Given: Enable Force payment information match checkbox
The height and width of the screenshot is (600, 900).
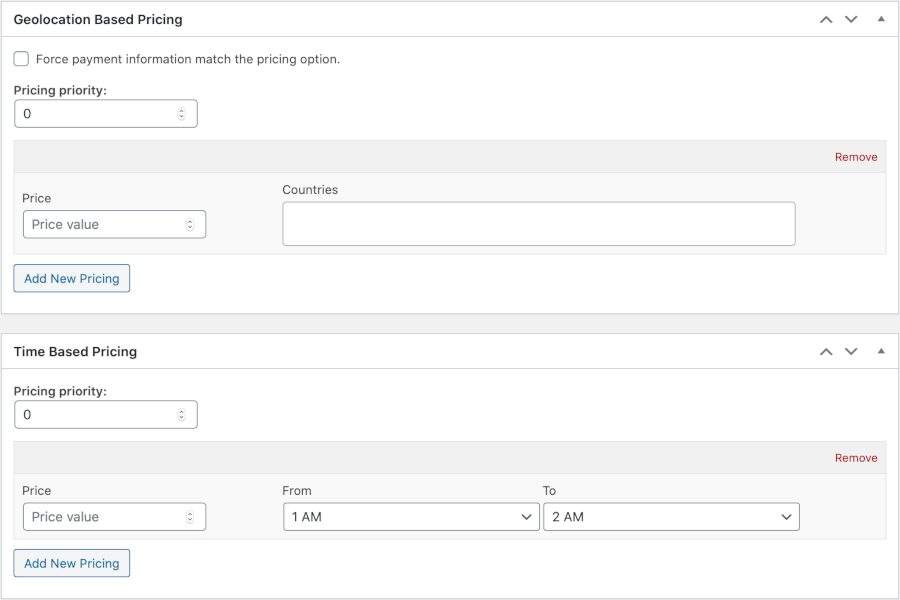Looking at the screenshot, I should click(x=21, y=59).
